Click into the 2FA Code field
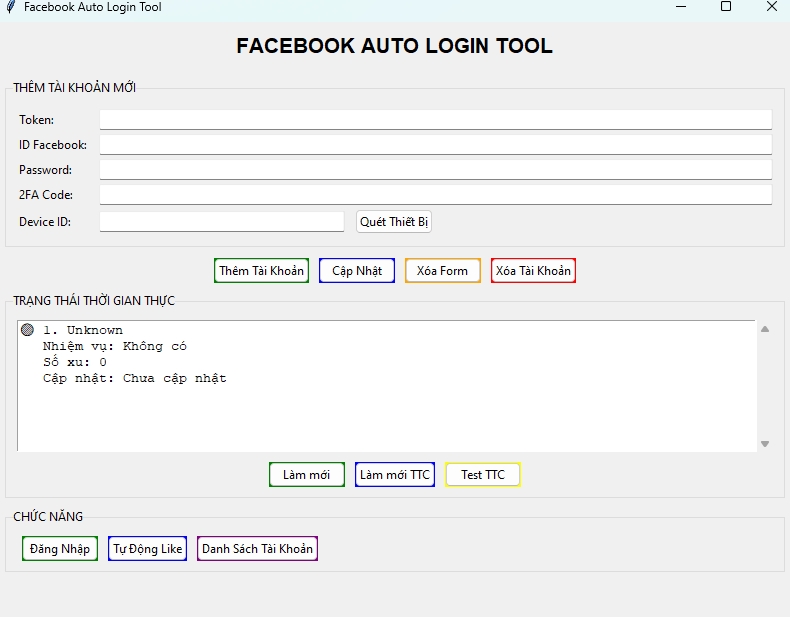 [x=435, y=194]
